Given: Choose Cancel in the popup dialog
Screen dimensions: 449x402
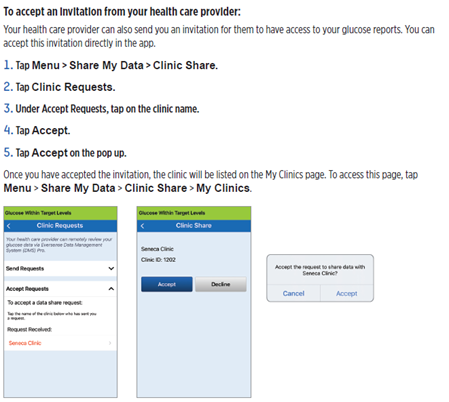Looking at the screenshot, I should tap(293, 293).
